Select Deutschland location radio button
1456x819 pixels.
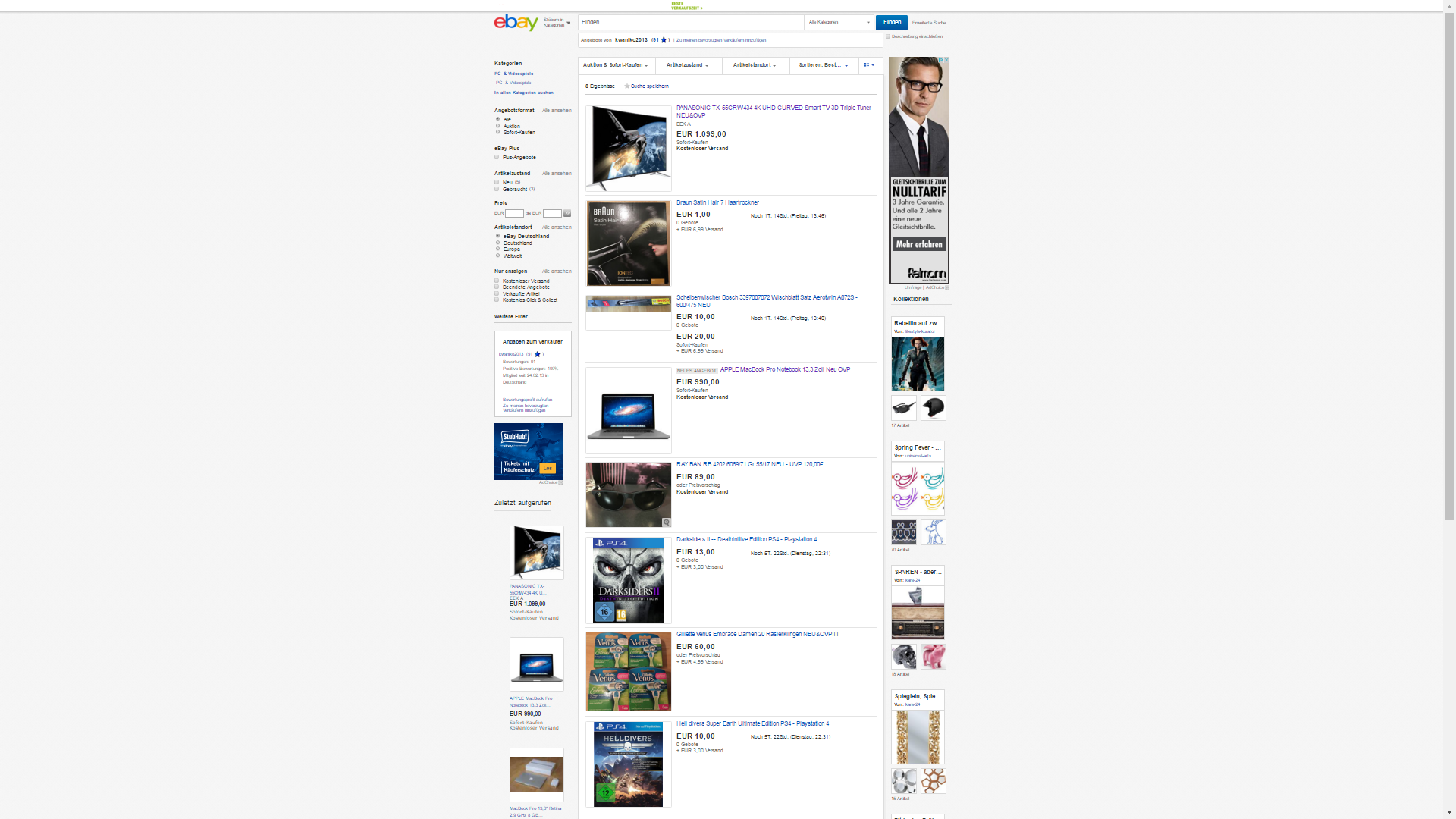[x=497, y=243]
